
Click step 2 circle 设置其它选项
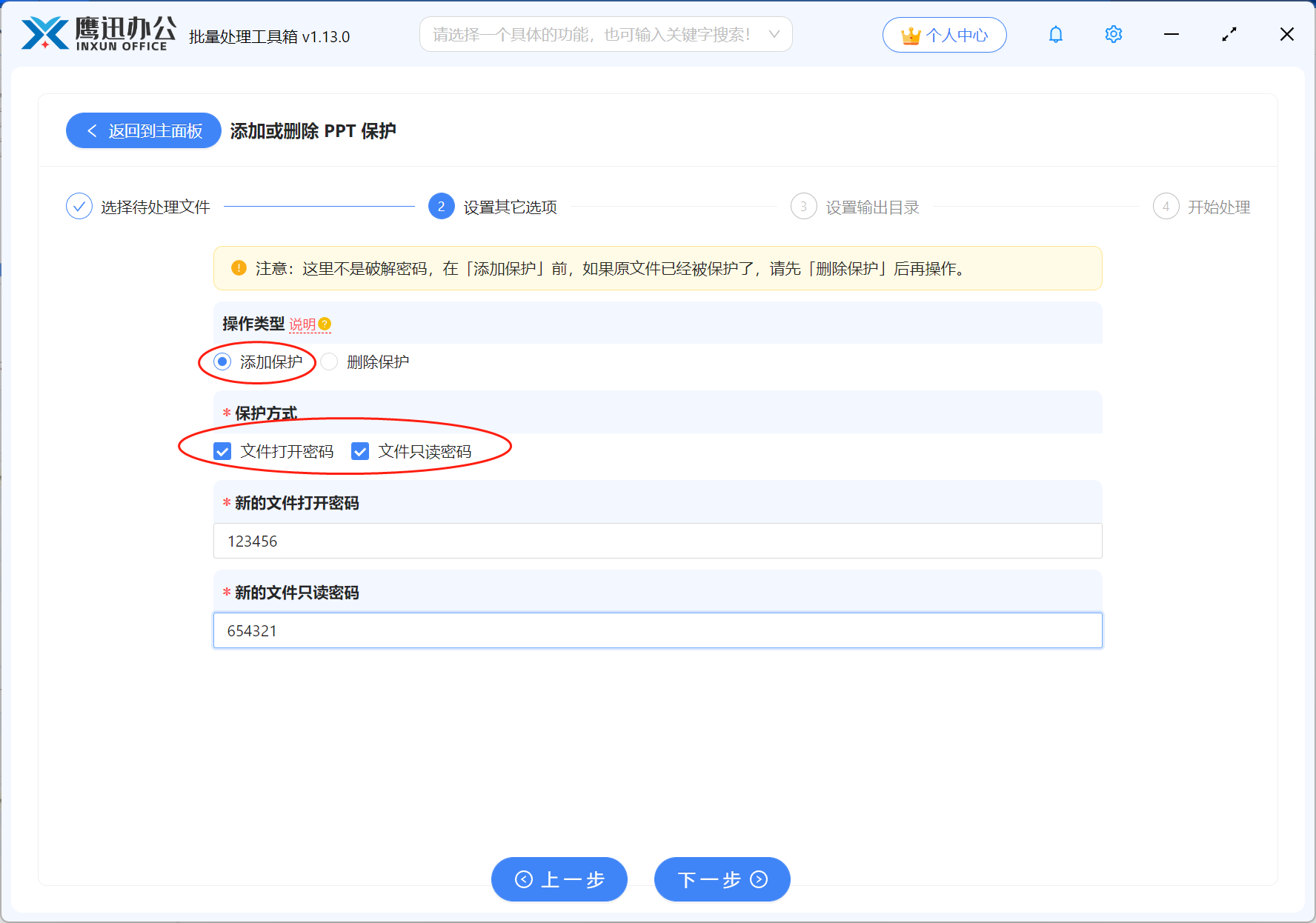[441, 207]
